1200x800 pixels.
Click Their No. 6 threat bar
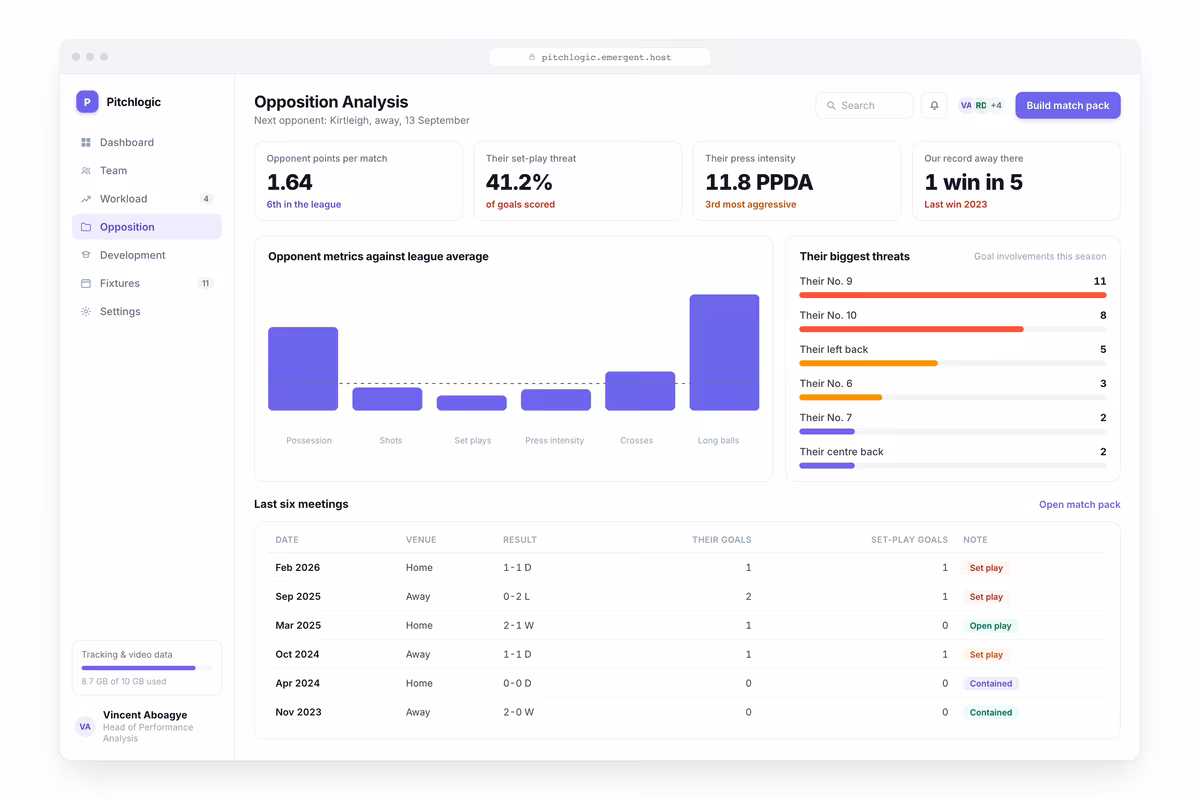coord(841,397)
